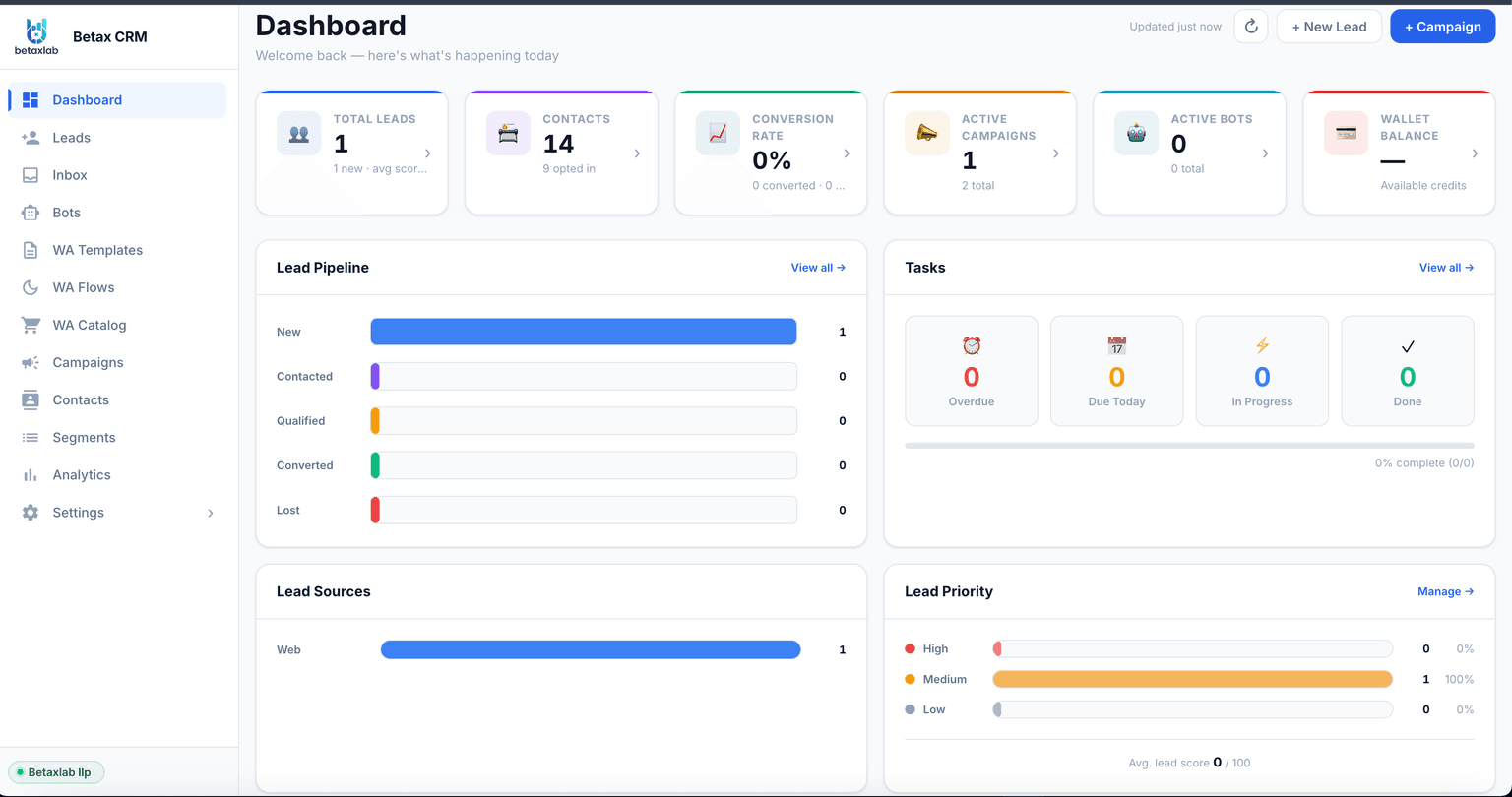Click the Total Leads people icon
The image size is (1512, 797).
point(299,133)
